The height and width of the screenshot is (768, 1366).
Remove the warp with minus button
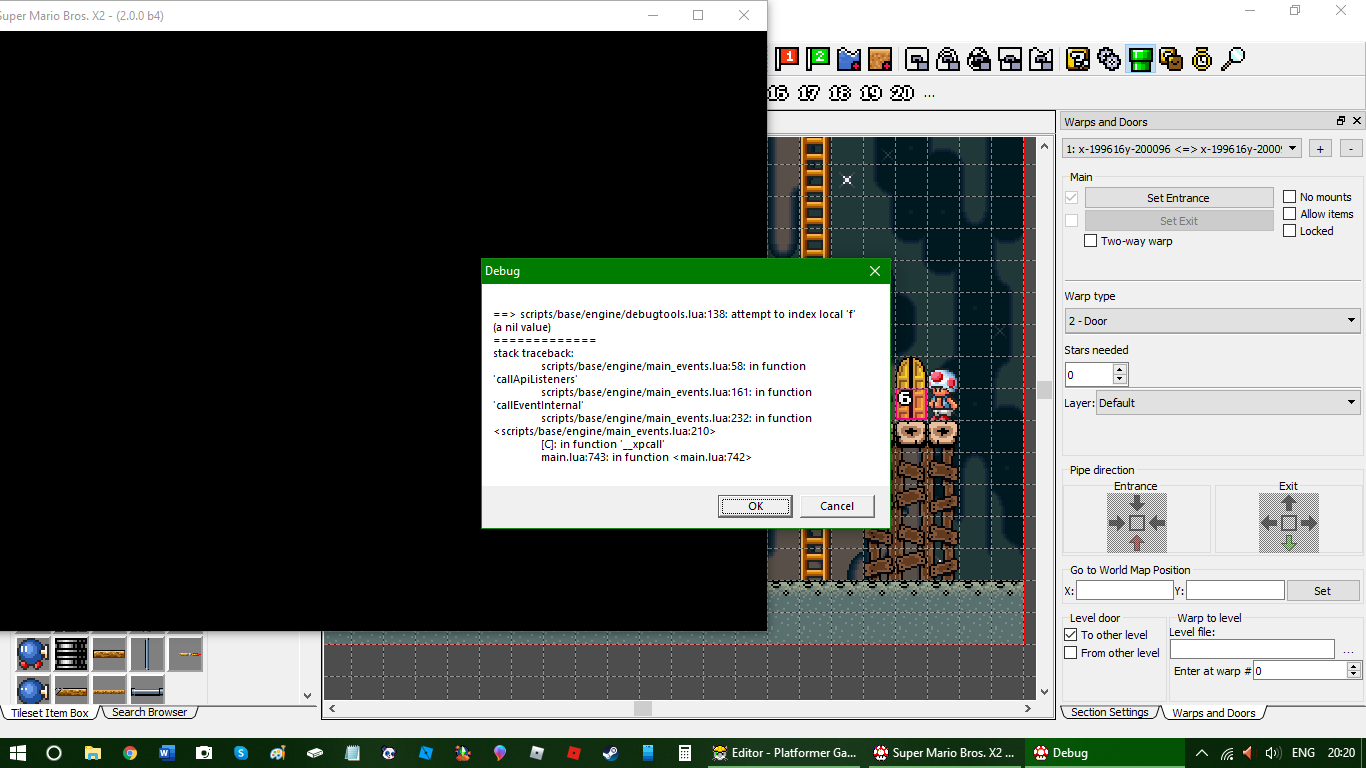point(1350,148)
